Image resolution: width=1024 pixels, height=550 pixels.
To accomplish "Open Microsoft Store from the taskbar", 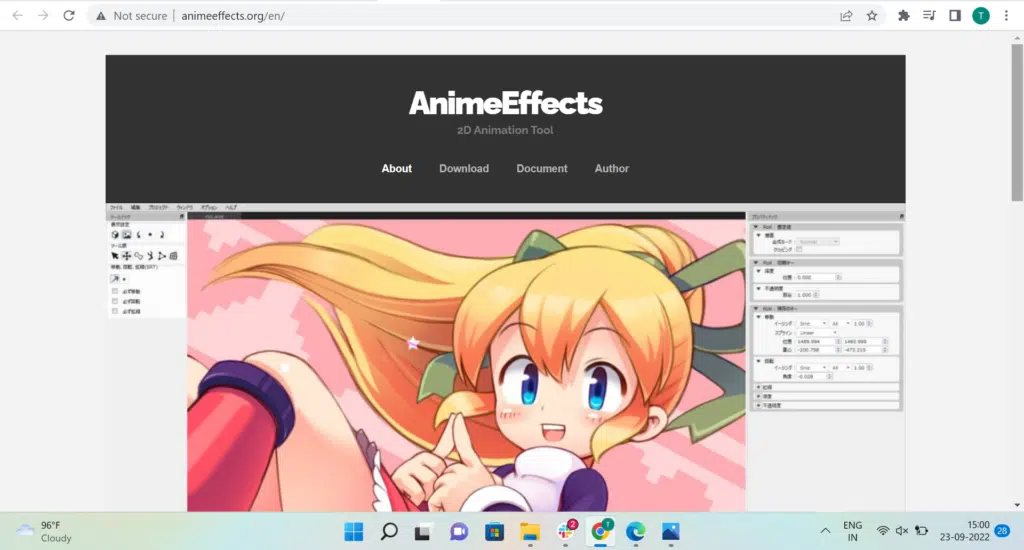I will coord(494,532).
